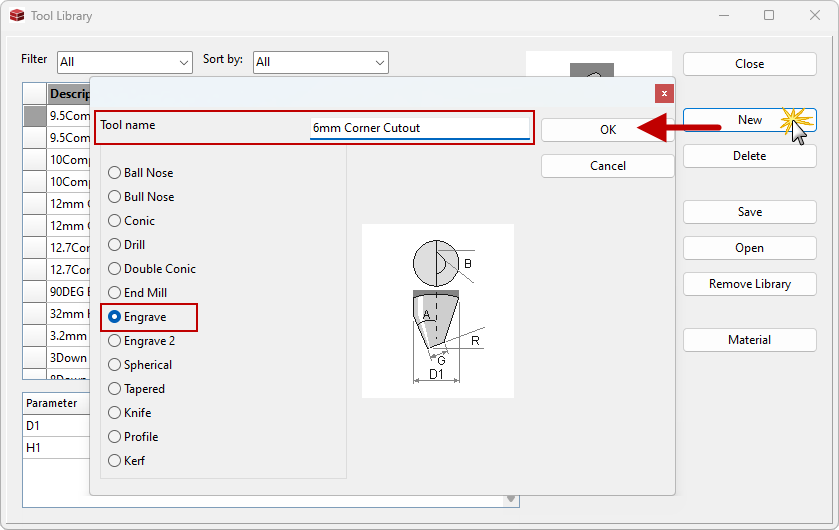Click the engrave tool diagram preview
The width and height of the screenshot is (839, 530).
(x=438, y=310)
